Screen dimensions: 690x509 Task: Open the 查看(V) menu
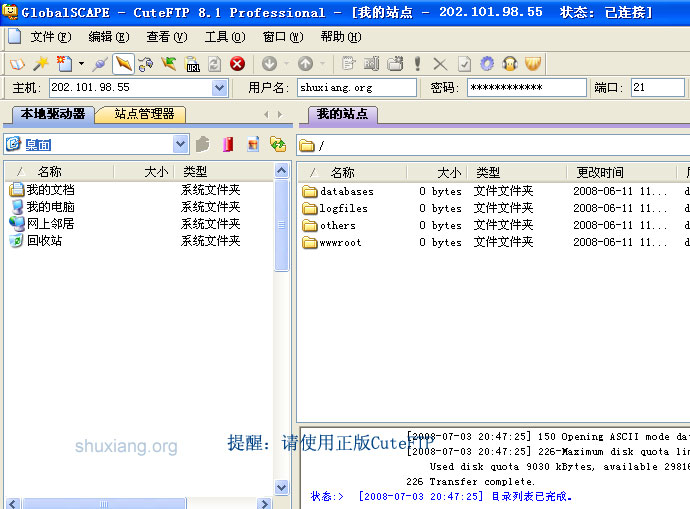tap(167, 37)
